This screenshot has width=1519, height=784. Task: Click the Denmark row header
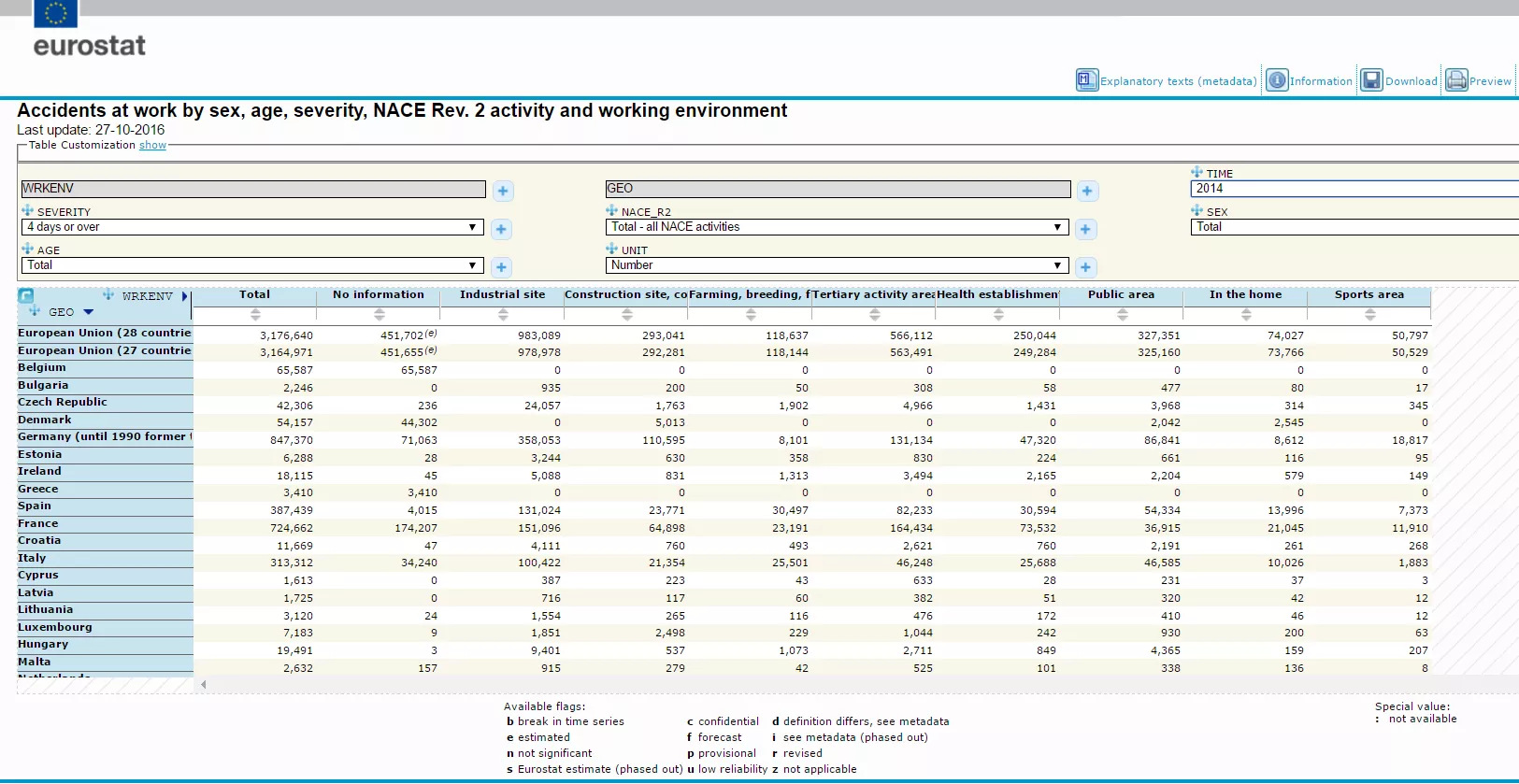pyautogui.click(x=105, y=421)
